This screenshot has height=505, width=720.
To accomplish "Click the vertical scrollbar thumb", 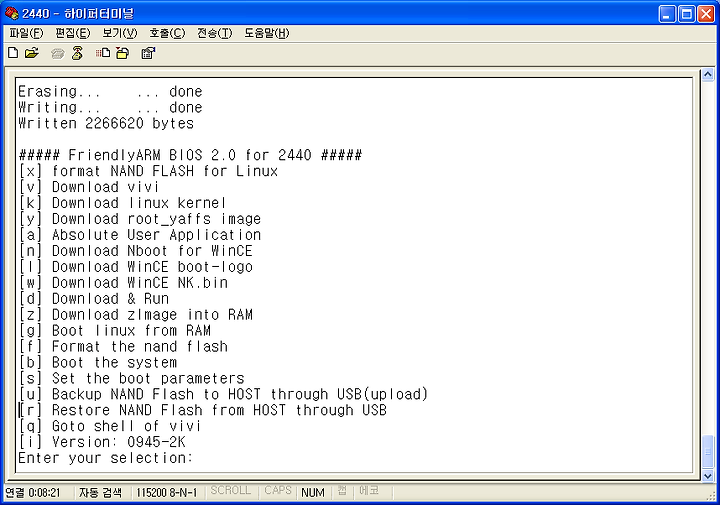I will 708,452.
